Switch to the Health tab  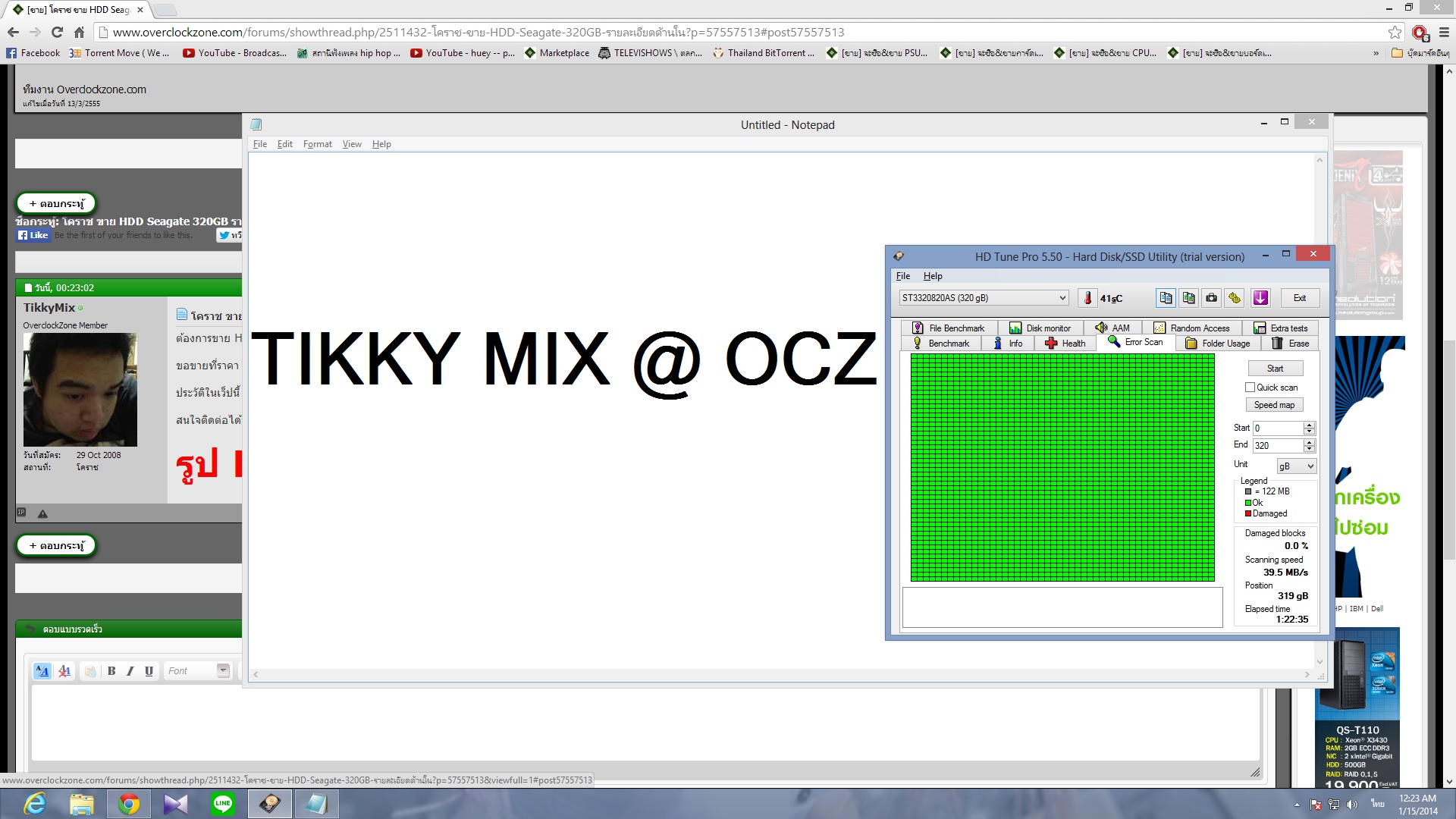pos(1065,344)
